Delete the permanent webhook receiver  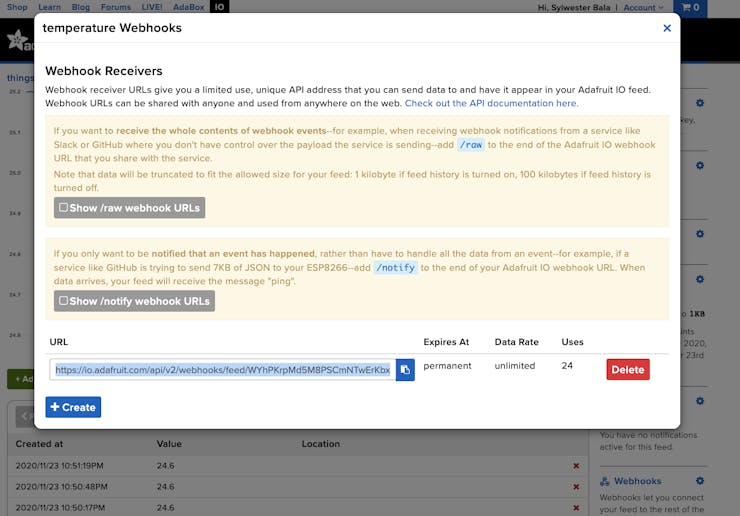tap(628, 370)
